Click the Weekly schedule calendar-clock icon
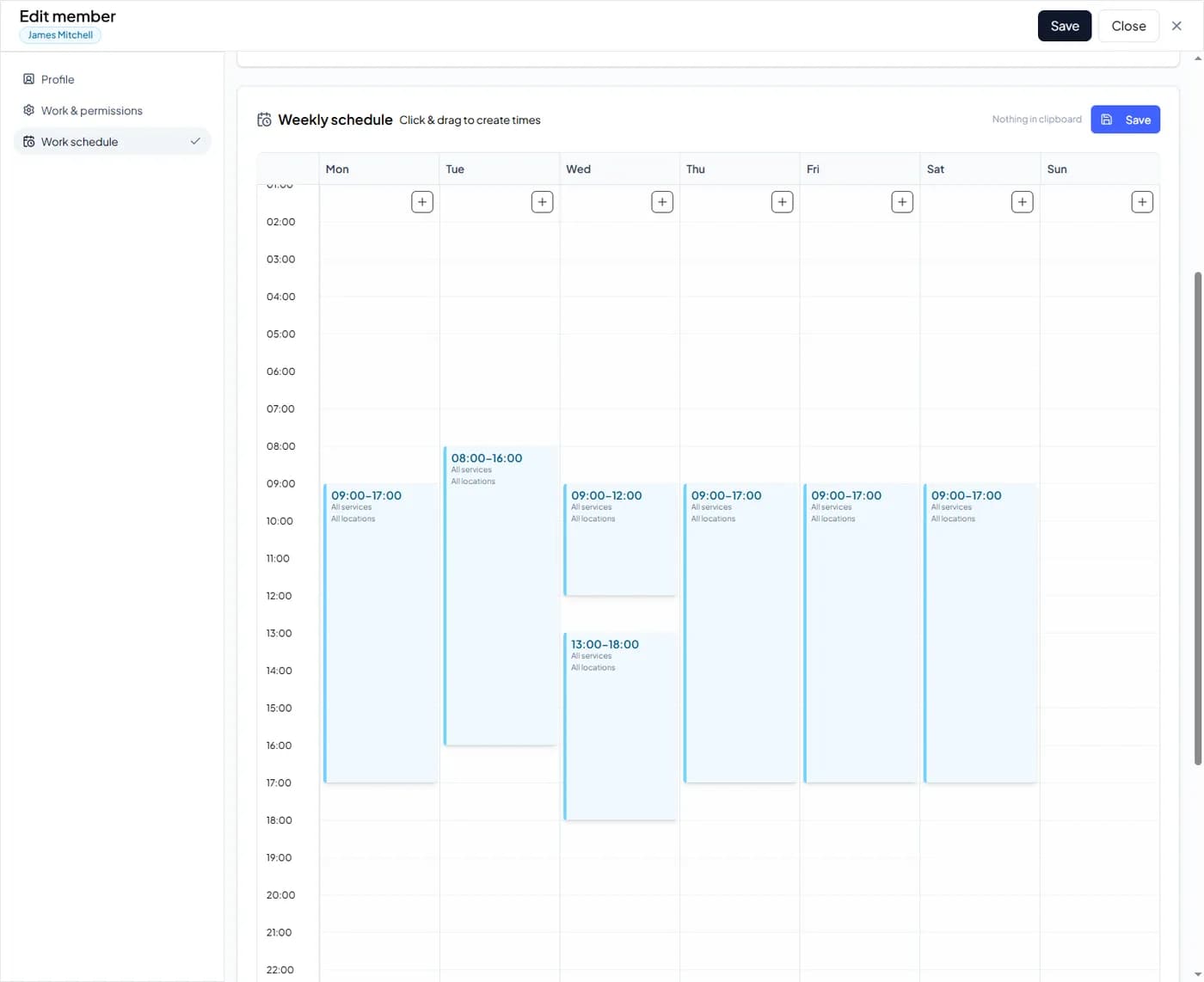1204x982 pixels. (264, 120)
